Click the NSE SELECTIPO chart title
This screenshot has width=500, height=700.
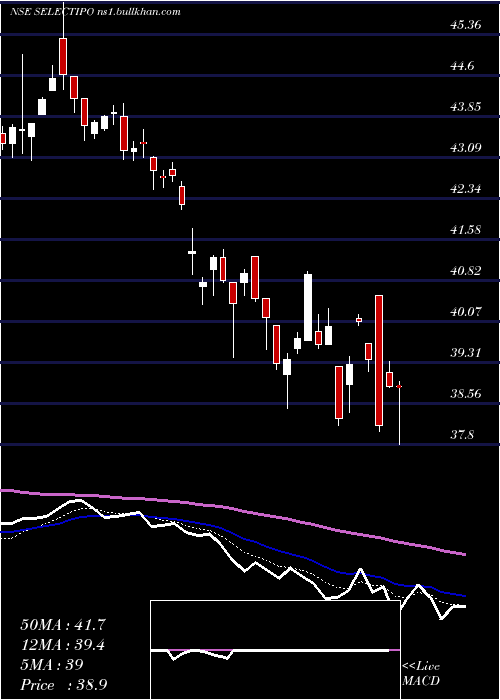(x=95, y=12)
